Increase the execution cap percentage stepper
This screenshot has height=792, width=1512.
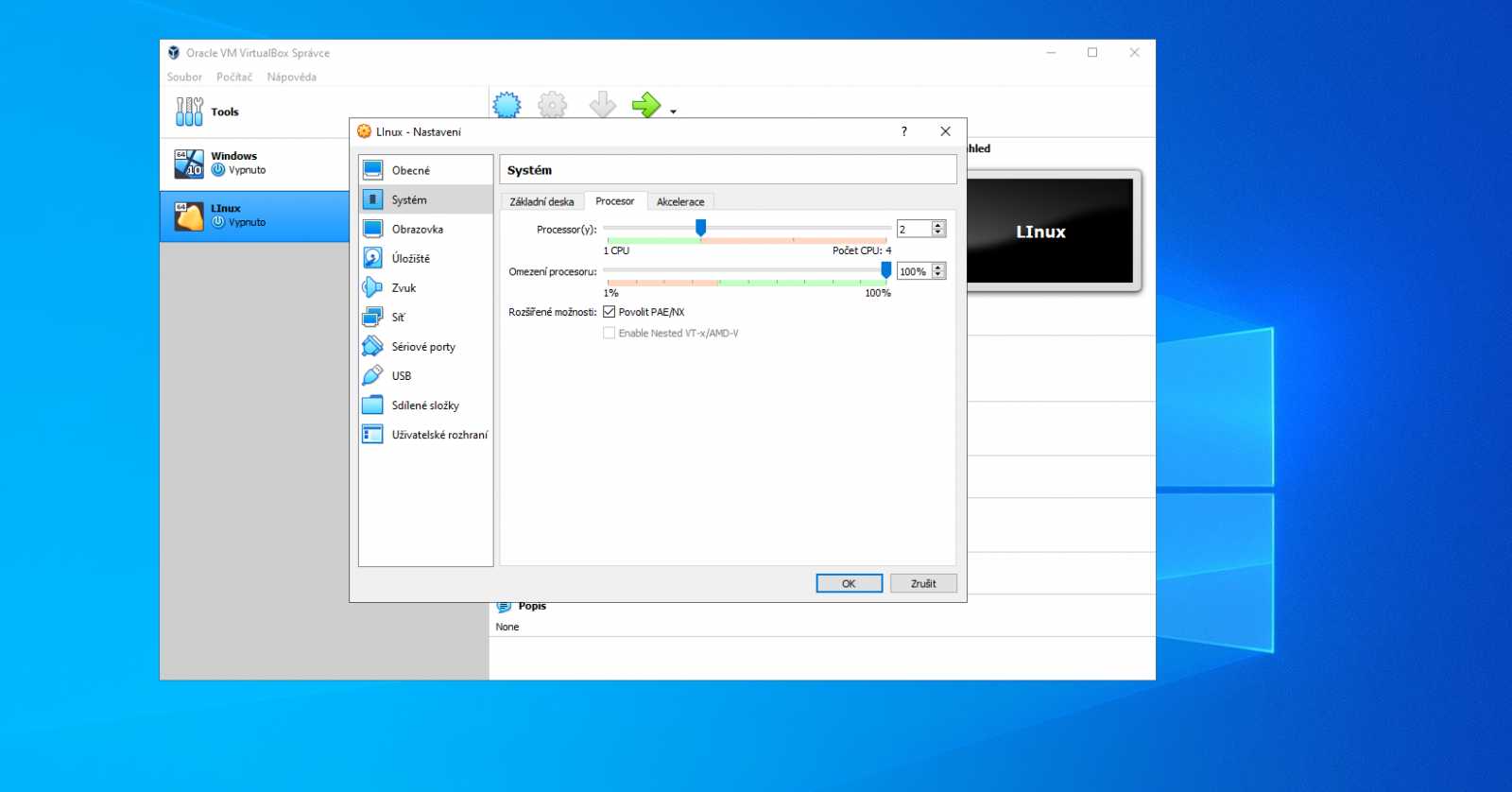click(938, 267)
